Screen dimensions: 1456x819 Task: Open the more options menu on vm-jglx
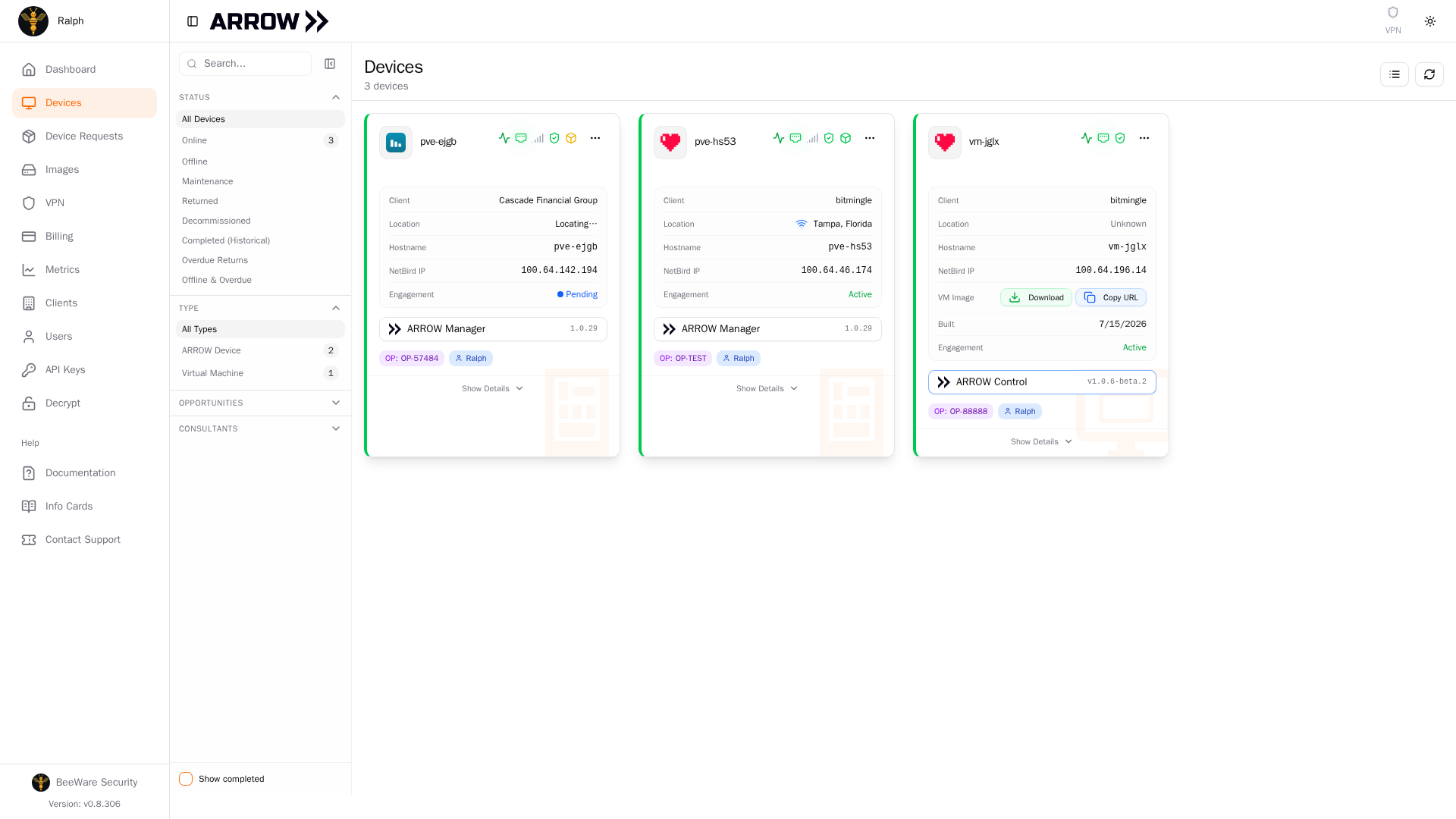point(1144,138)
